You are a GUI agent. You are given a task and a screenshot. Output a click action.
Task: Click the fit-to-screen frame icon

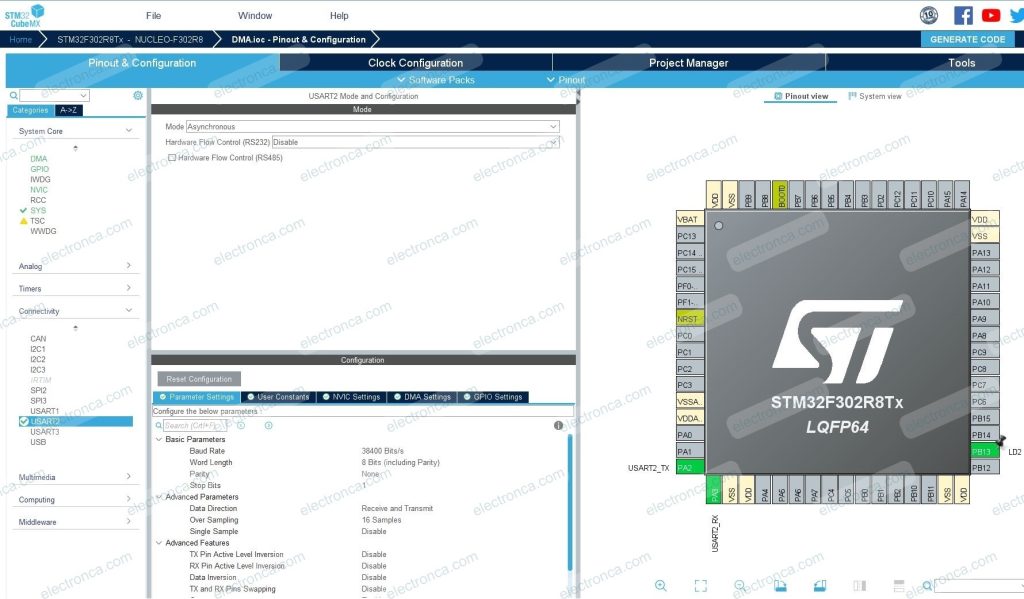pos(701,586)
